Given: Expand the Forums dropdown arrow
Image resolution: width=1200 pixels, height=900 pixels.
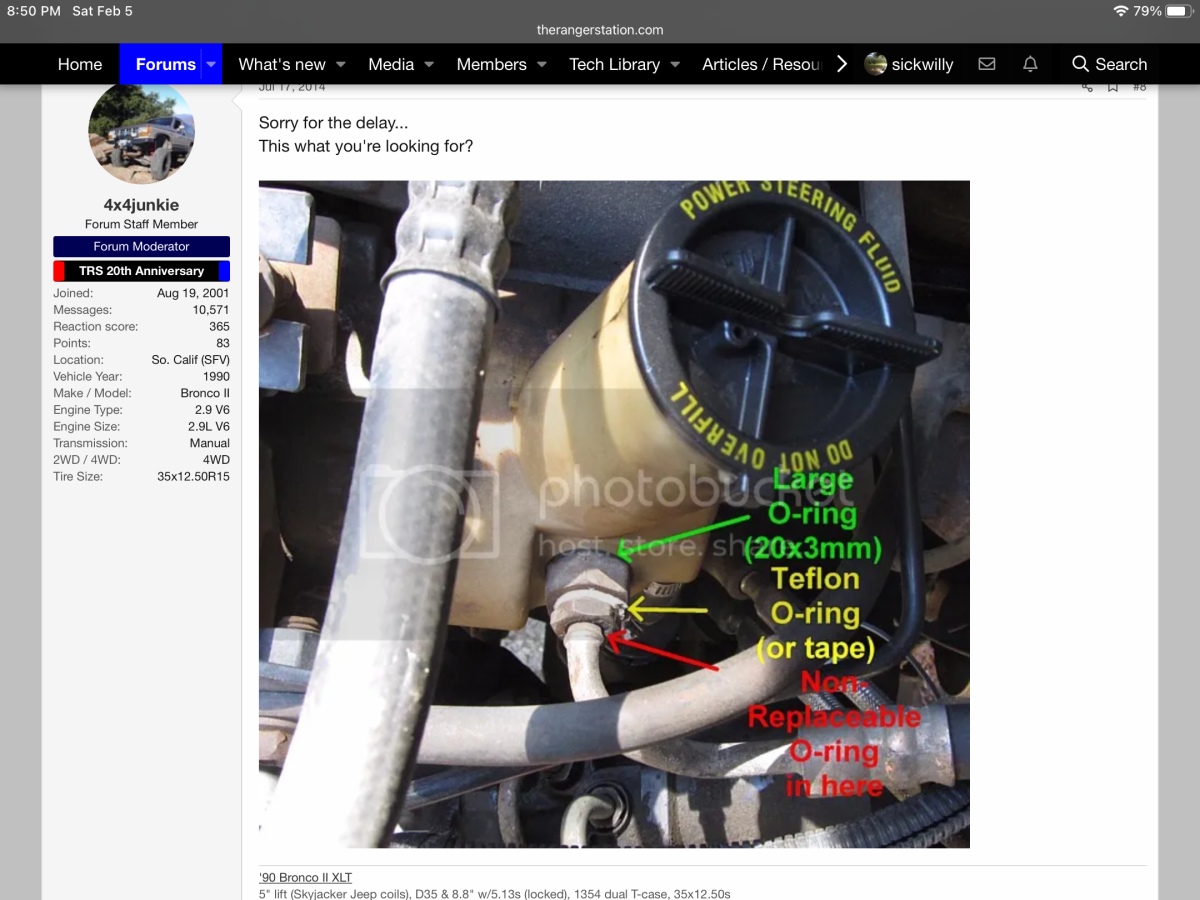Looking at the screenshot, I should 211,64.
